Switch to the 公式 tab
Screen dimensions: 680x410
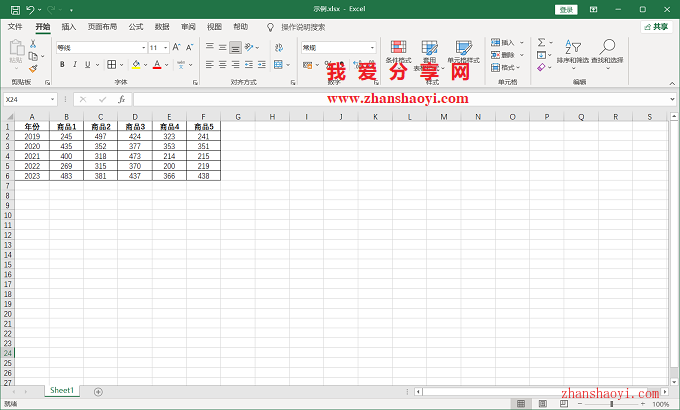click(136, 27)
